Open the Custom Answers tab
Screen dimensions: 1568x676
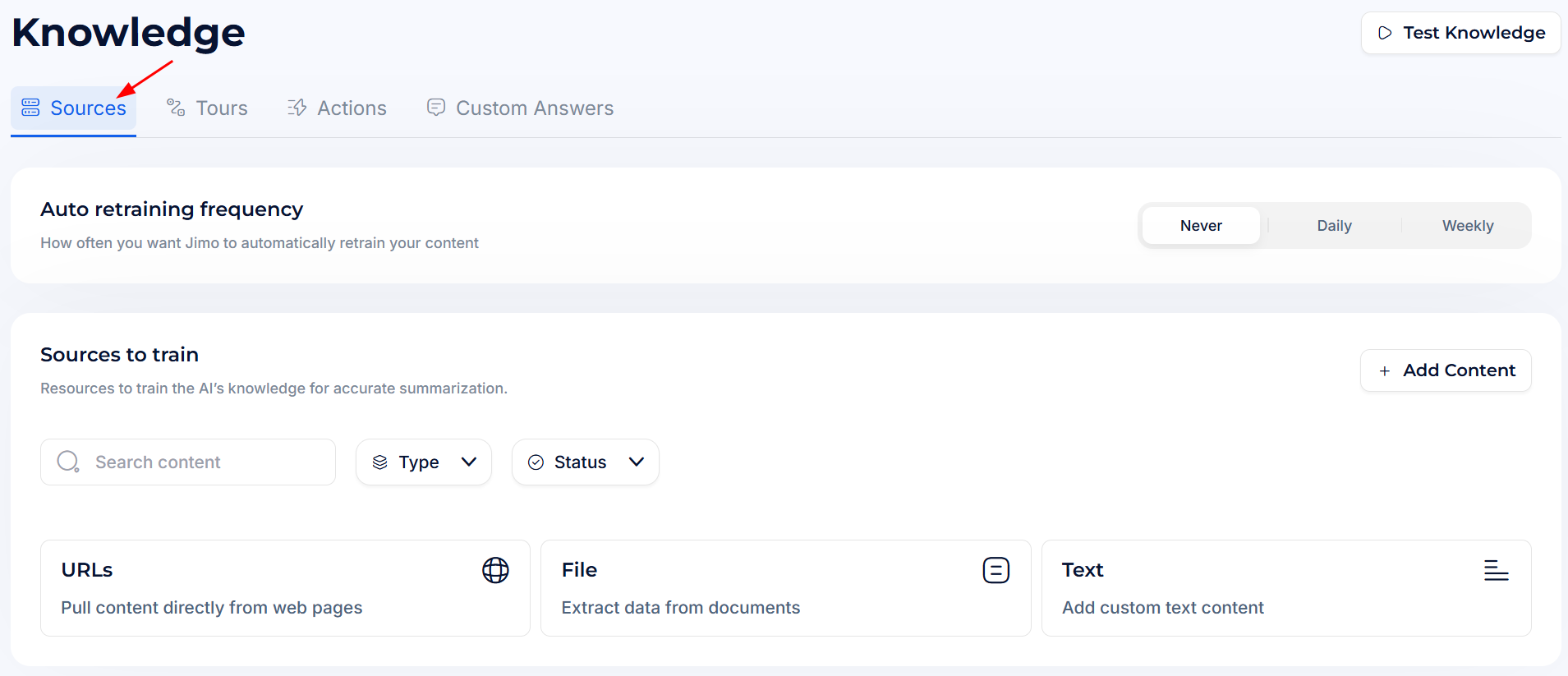[534, 108]
